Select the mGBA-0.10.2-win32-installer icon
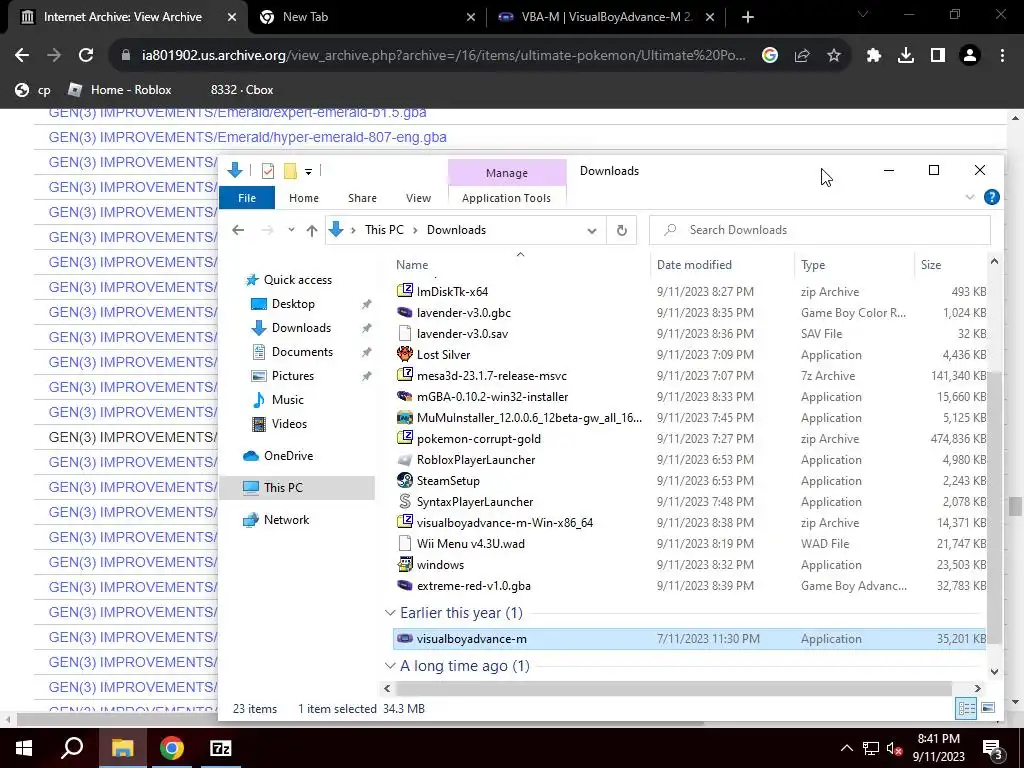 click(x=405, y=396)
